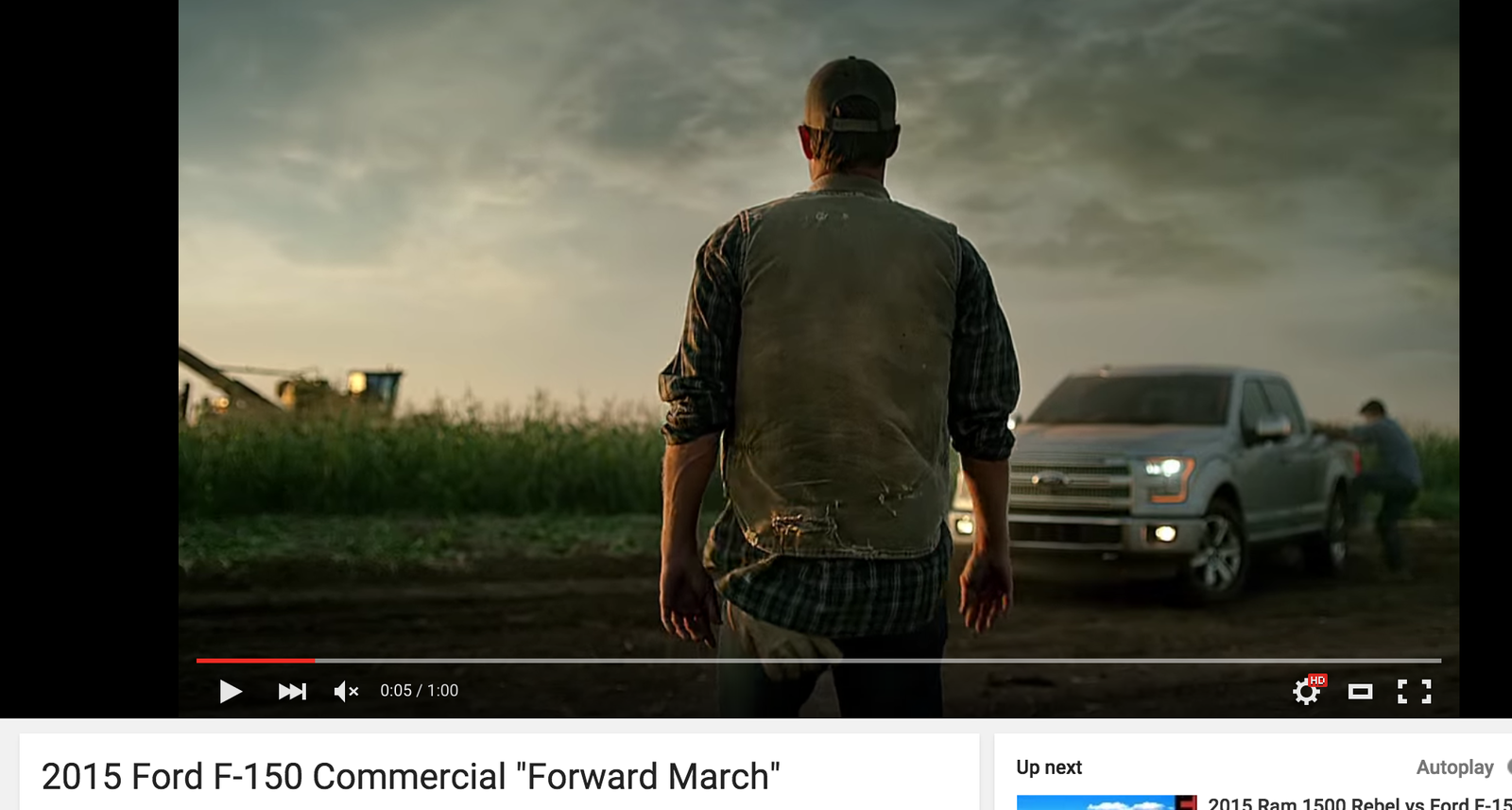Seek to the middle of the video timeline
Screen dimensions: 1512x810
(818, 660)
